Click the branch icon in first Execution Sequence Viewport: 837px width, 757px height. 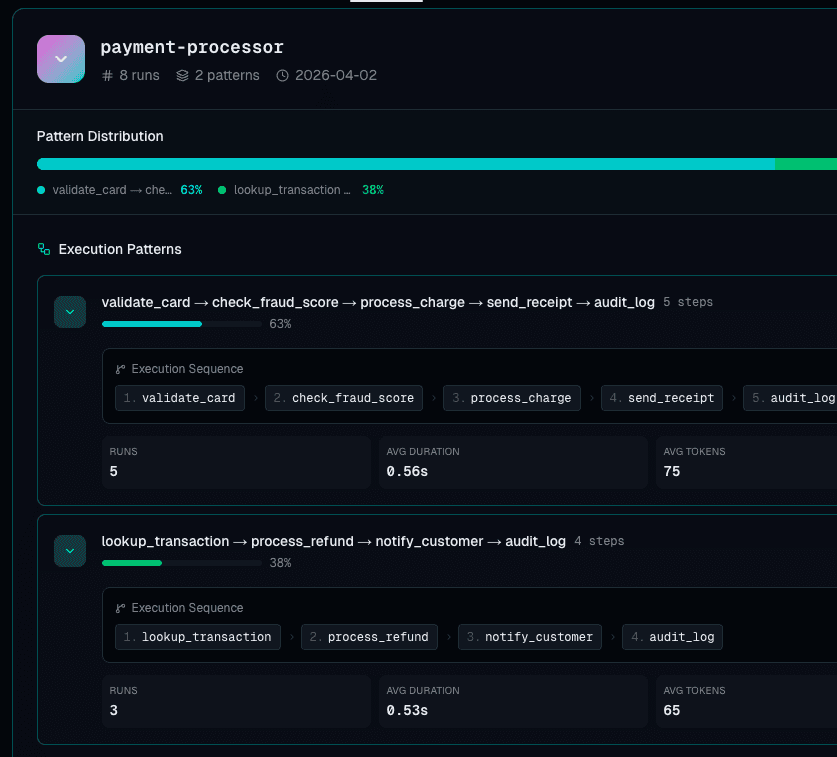(121, 369)
